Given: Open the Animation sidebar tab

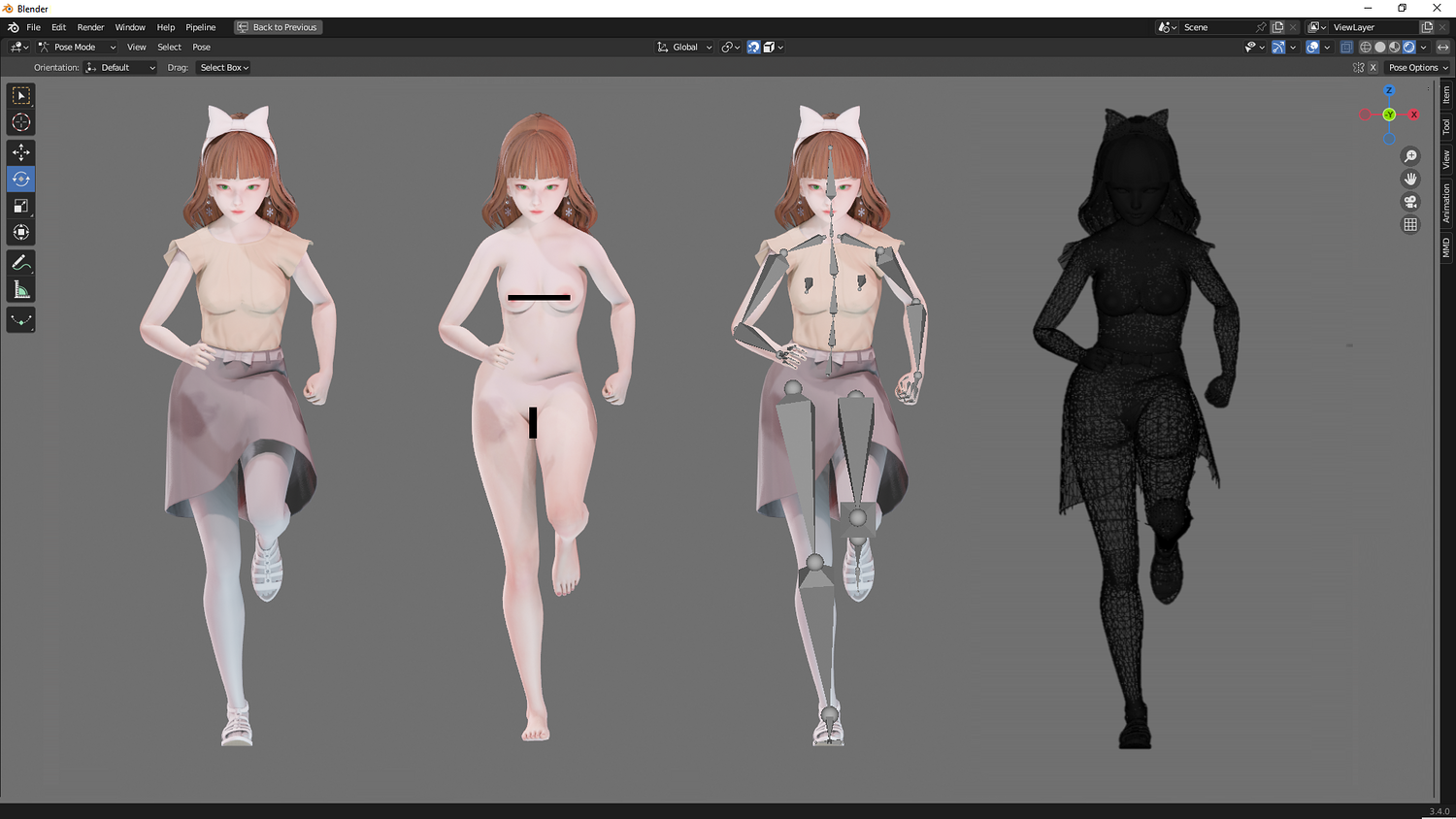Looking at the screenshot, I should pos(1446,203).
